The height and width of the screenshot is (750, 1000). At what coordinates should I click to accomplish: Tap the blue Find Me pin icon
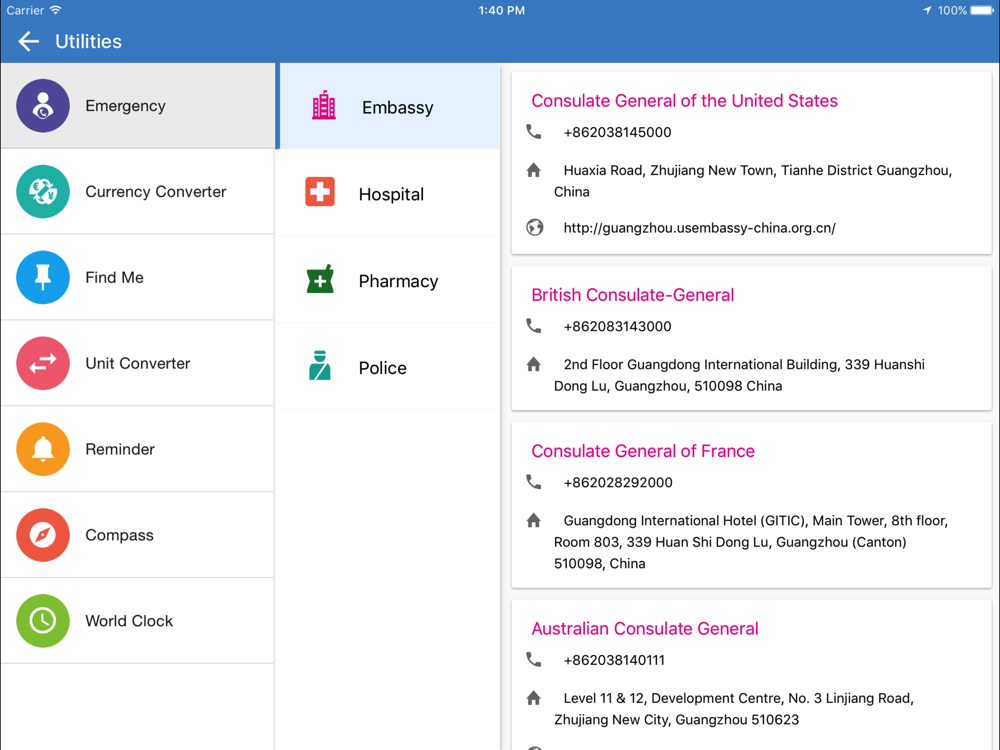[43, 277]
